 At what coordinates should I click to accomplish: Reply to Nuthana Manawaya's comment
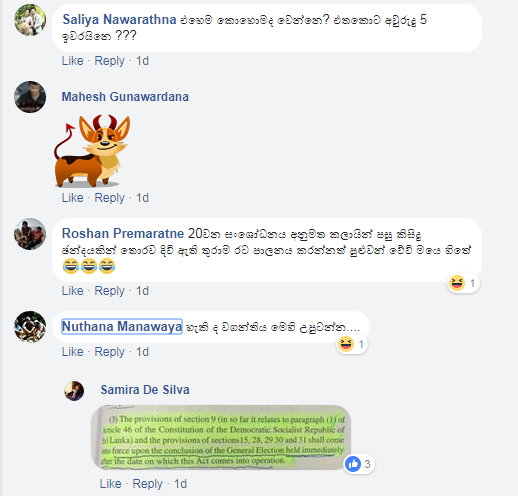click(x=109, y=352)
